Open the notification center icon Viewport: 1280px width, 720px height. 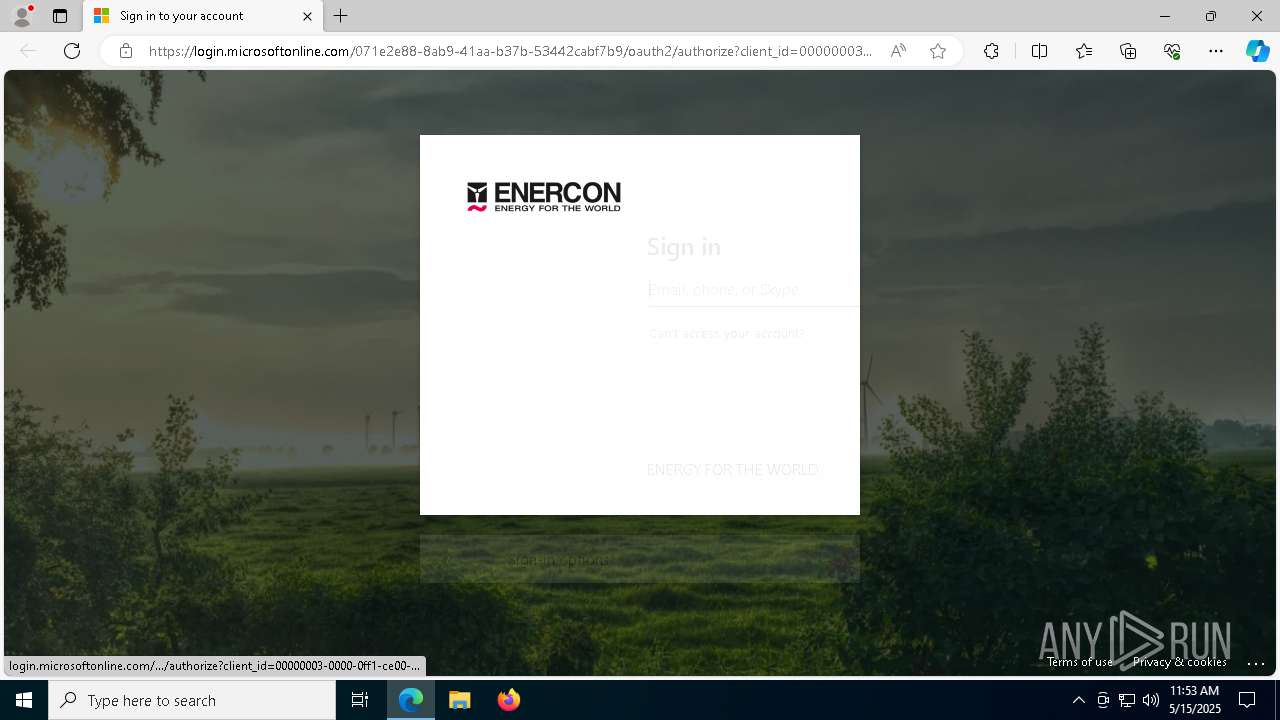1247,700
